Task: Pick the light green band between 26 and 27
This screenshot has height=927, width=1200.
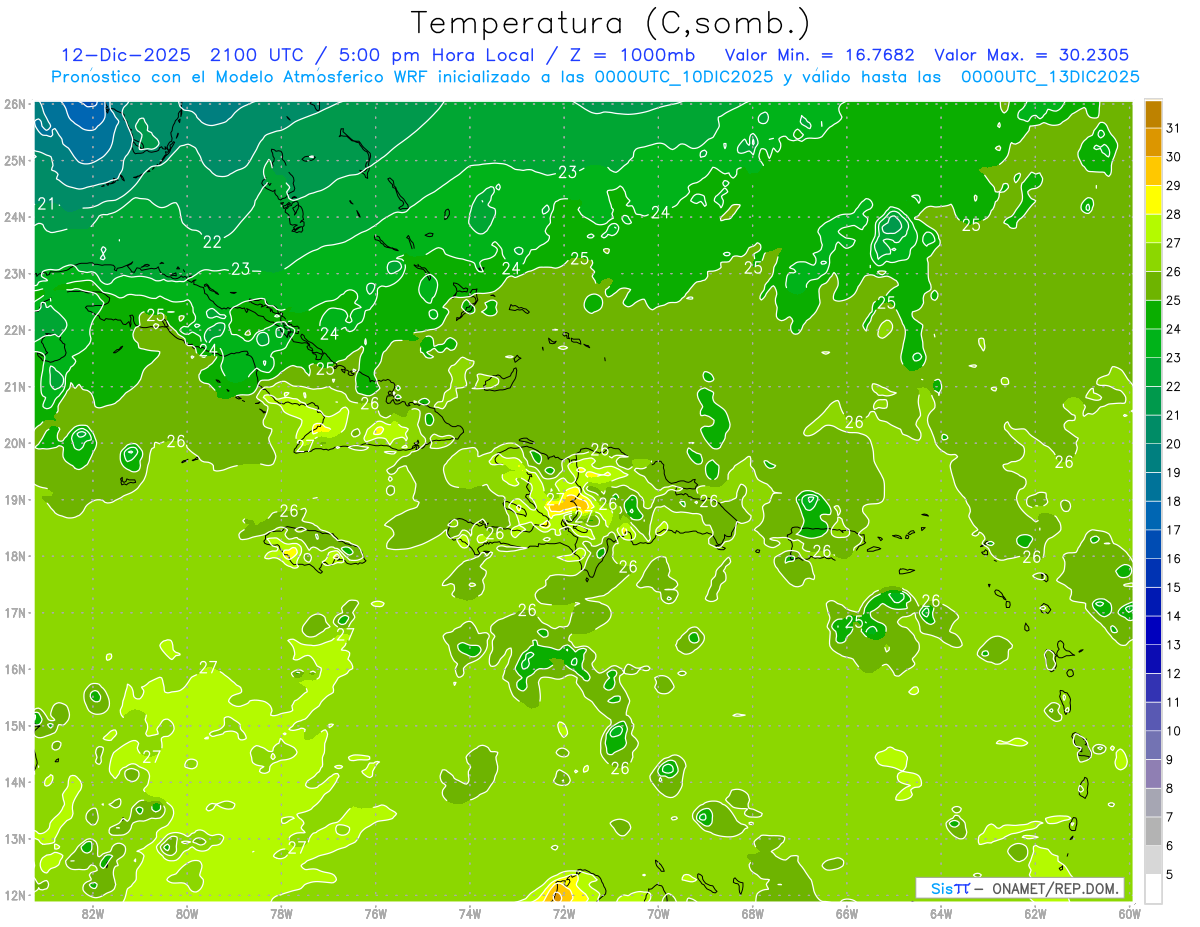Action: point(1153,257)
